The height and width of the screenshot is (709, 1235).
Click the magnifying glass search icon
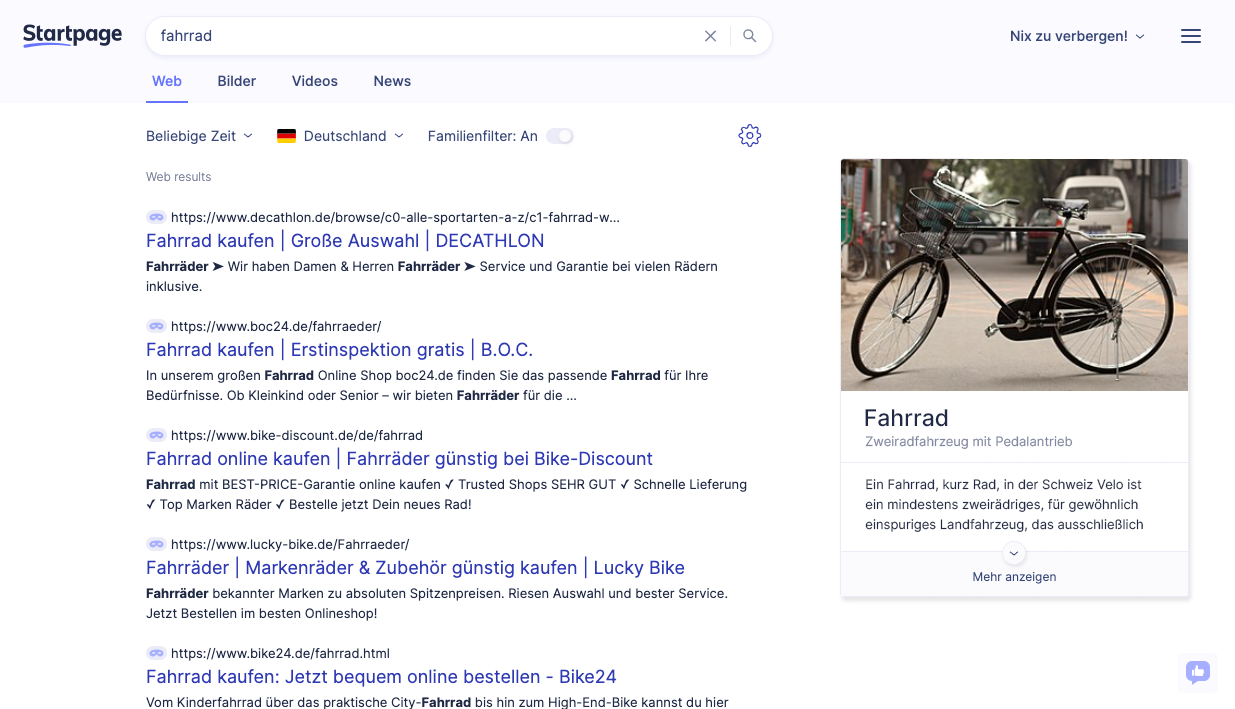point(750,36)
